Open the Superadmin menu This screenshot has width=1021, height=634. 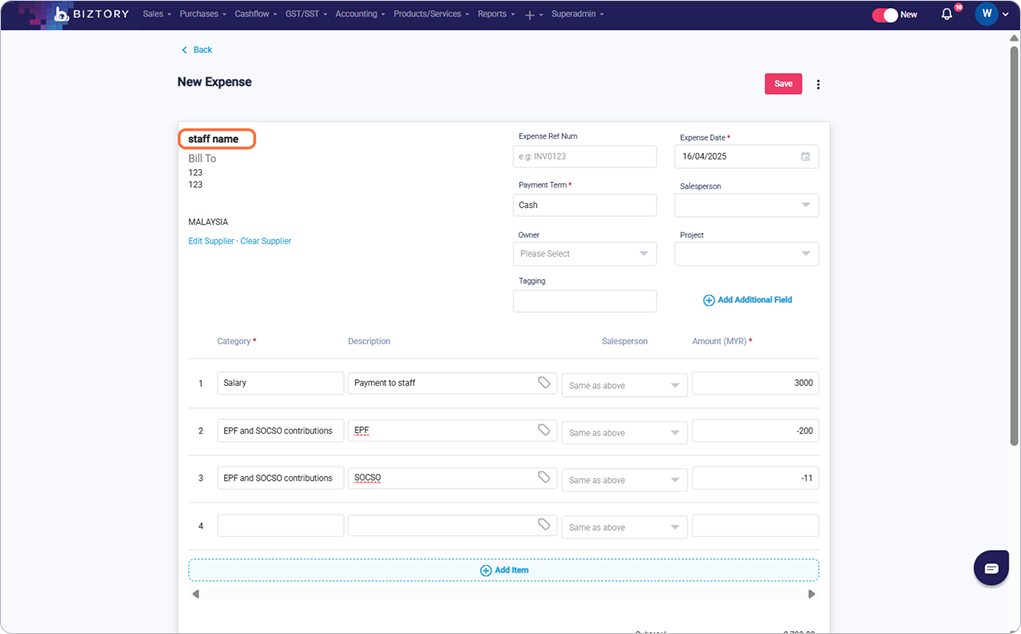click(x=577, y=14)
